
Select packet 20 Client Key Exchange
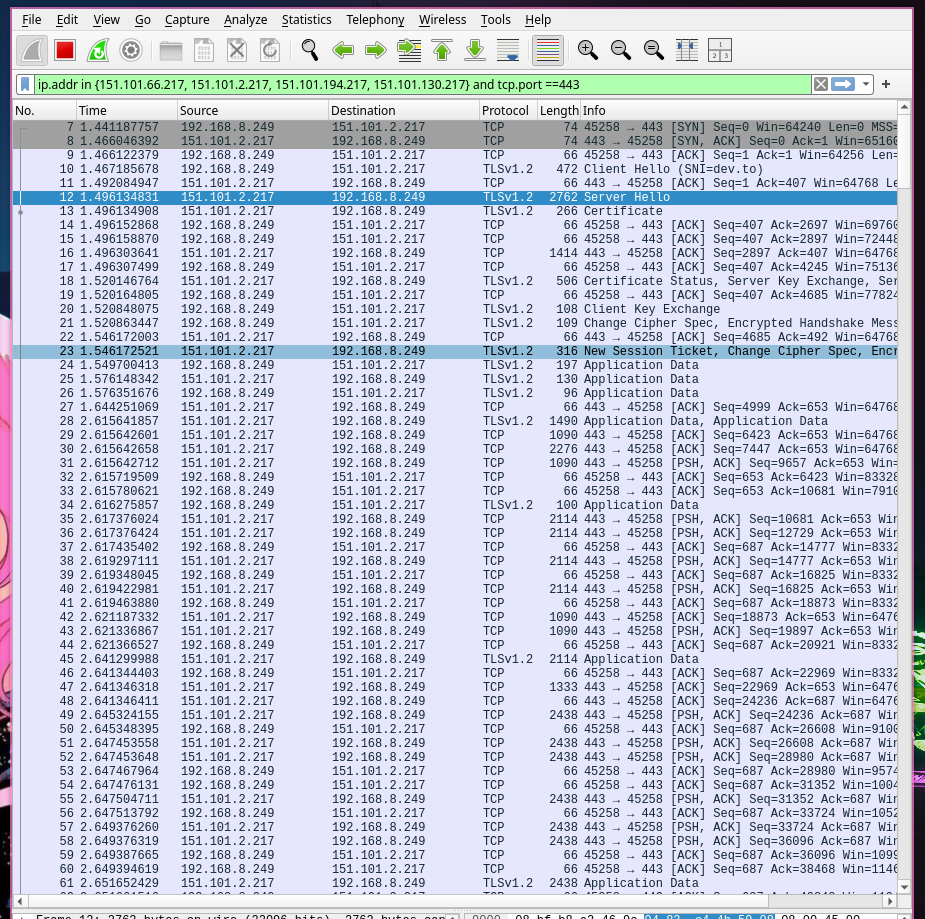[x=455, y=309]
